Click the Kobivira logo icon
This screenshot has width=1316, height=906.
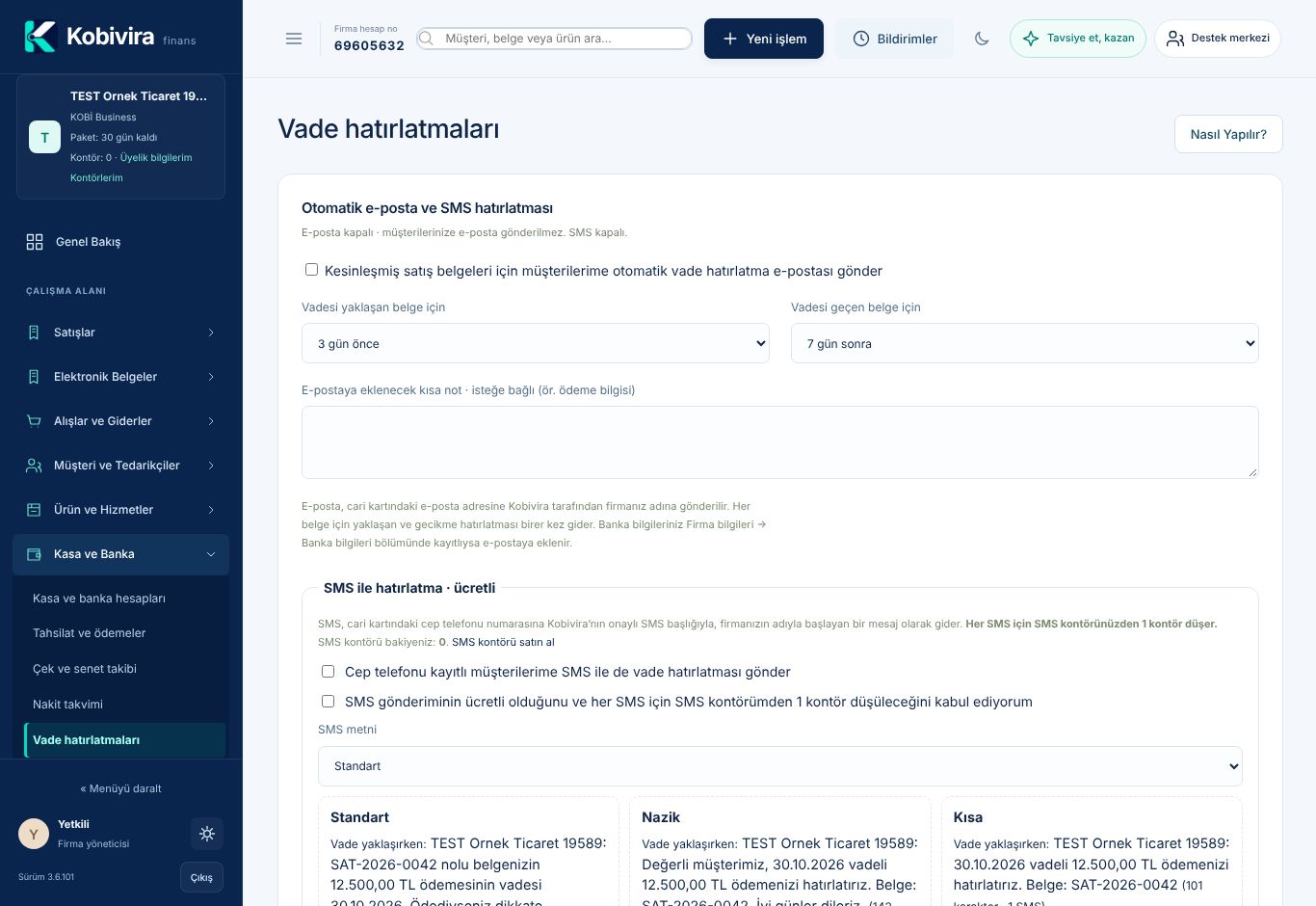(40, 37)
